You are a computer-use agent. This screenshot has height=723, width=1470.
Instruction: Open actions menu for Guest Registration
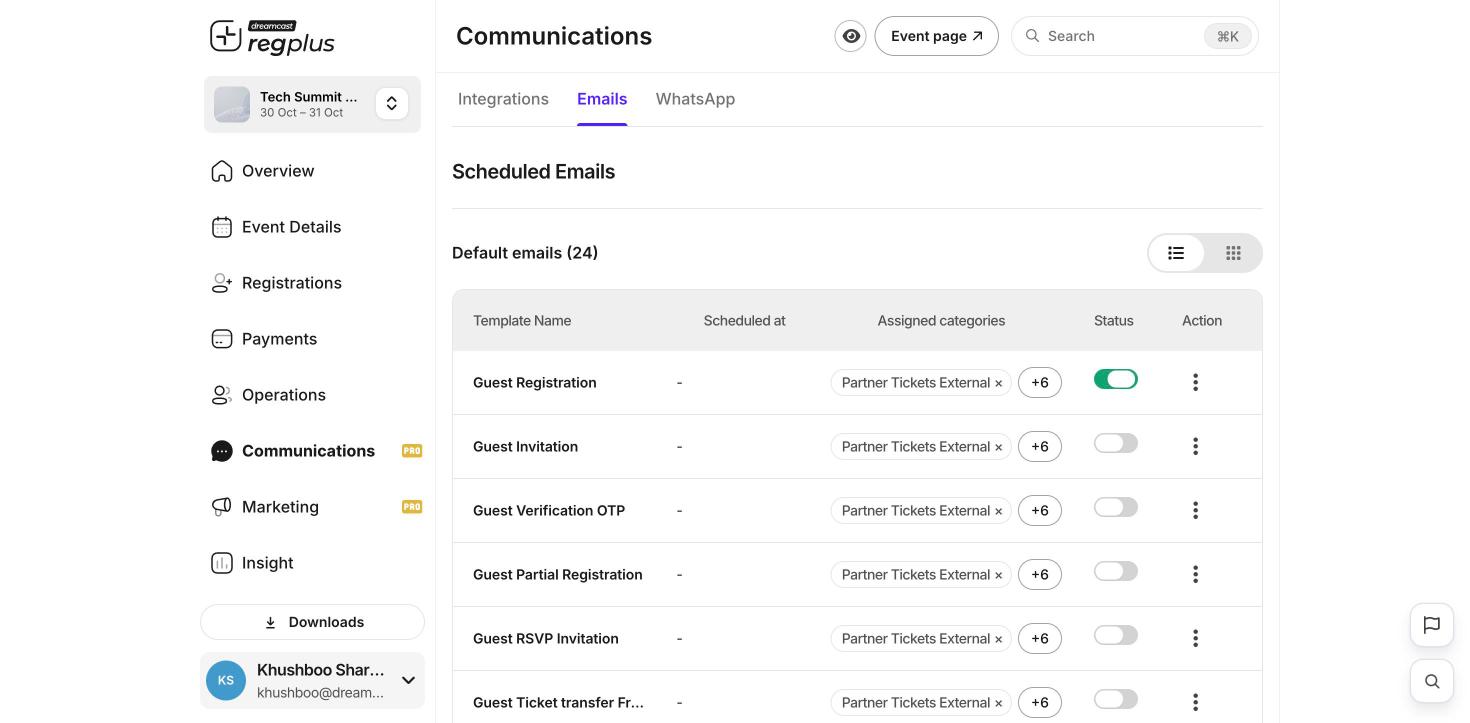coord(1195,382)
